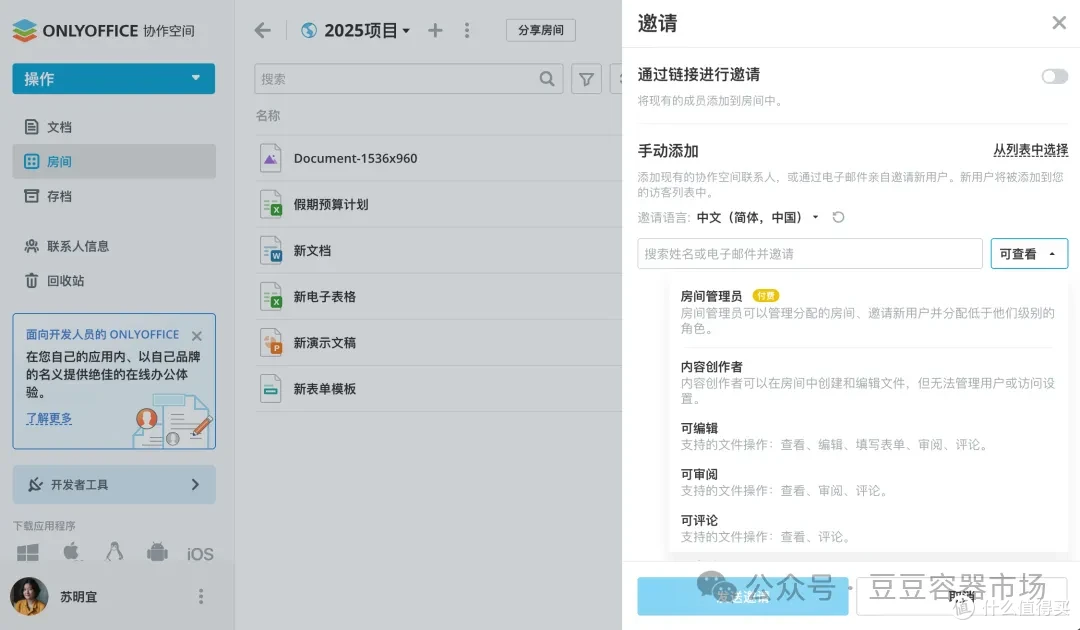1080x630 pixels.
Task: Expand the 2025项目 room title dropdown
Action: [406, 31]
